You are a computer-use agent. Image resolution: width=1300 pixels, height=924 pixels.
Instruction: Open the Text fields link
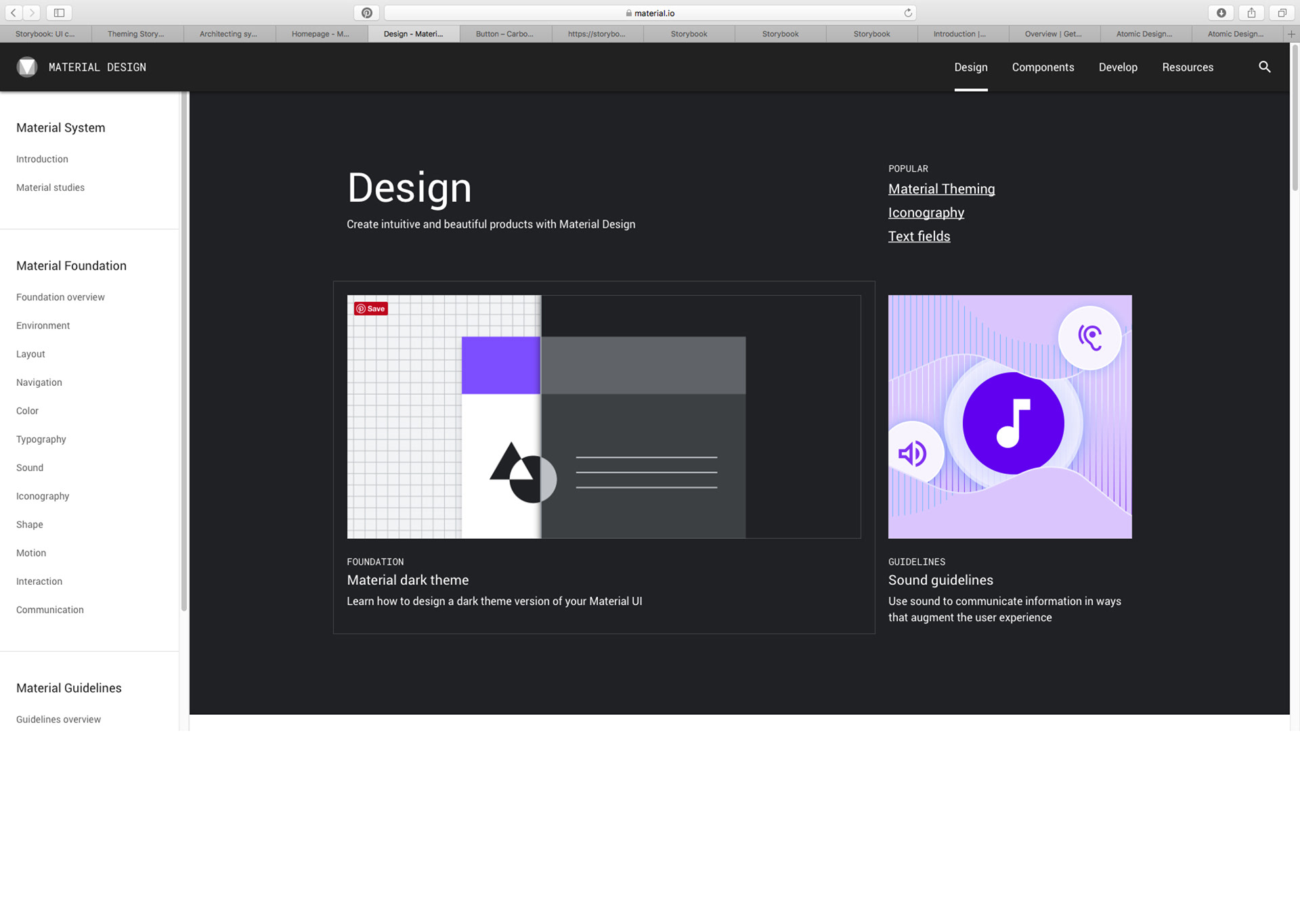pyautogui.click(x=919, y=236)
